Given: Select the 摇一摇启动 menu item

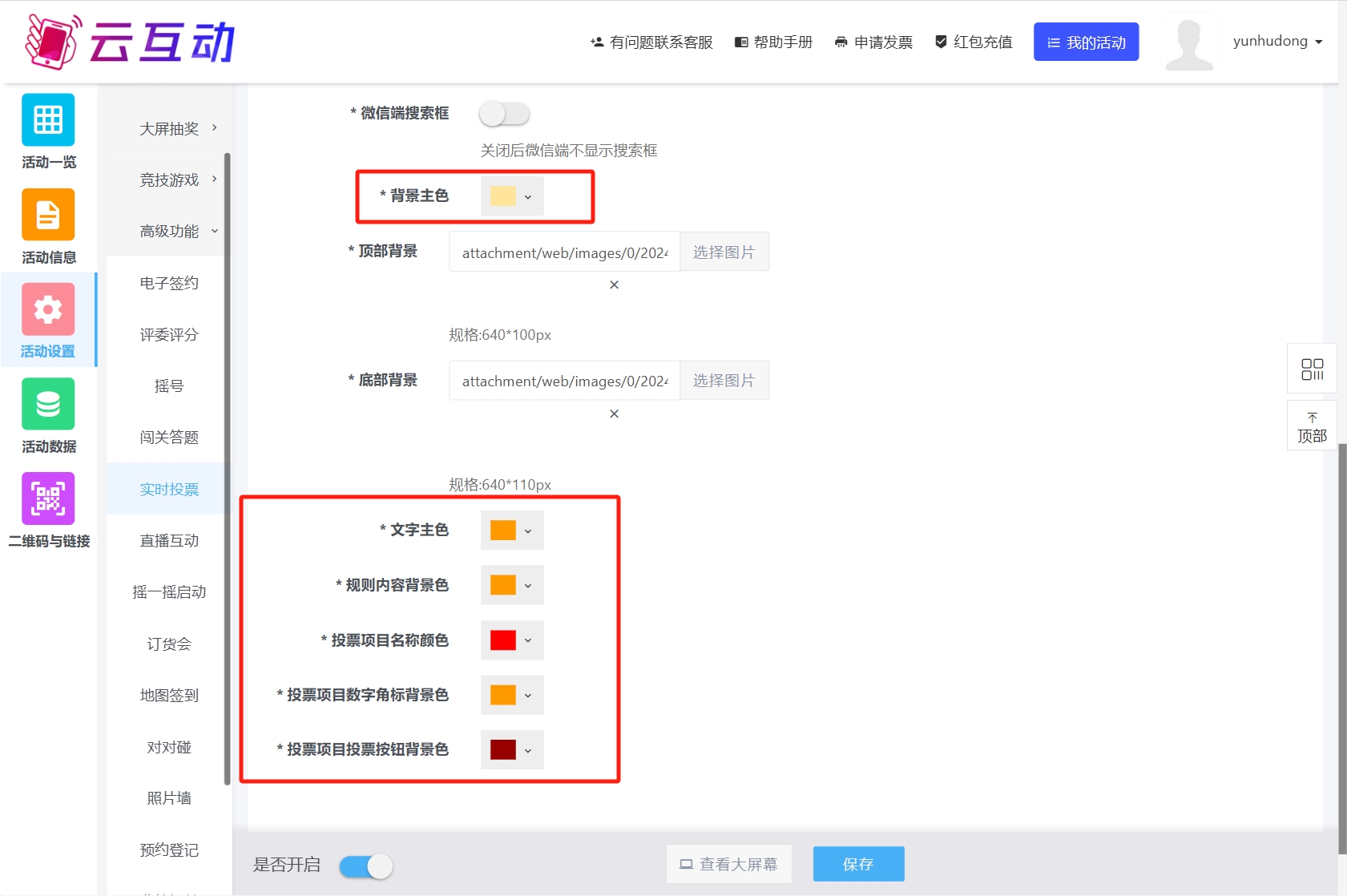Looking at the screenshot, I should point(169,591).
